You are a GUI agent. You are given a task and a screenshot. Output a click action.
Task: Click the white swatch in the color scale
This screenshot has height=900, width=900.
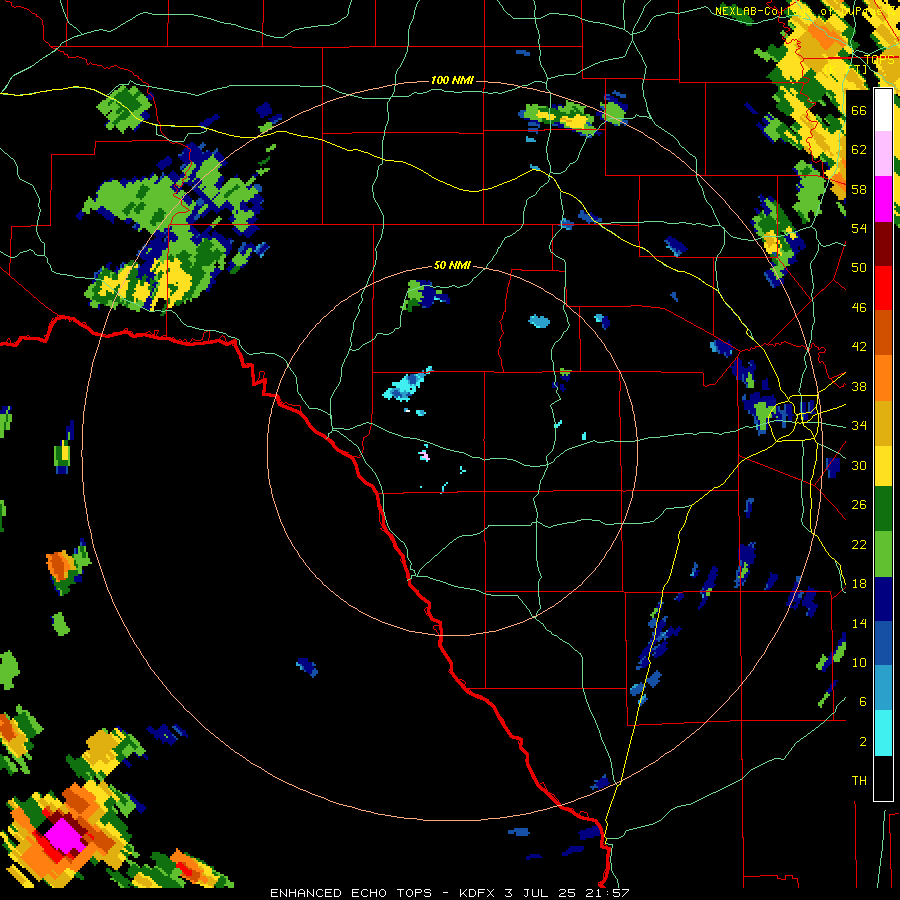coord(883,110)
